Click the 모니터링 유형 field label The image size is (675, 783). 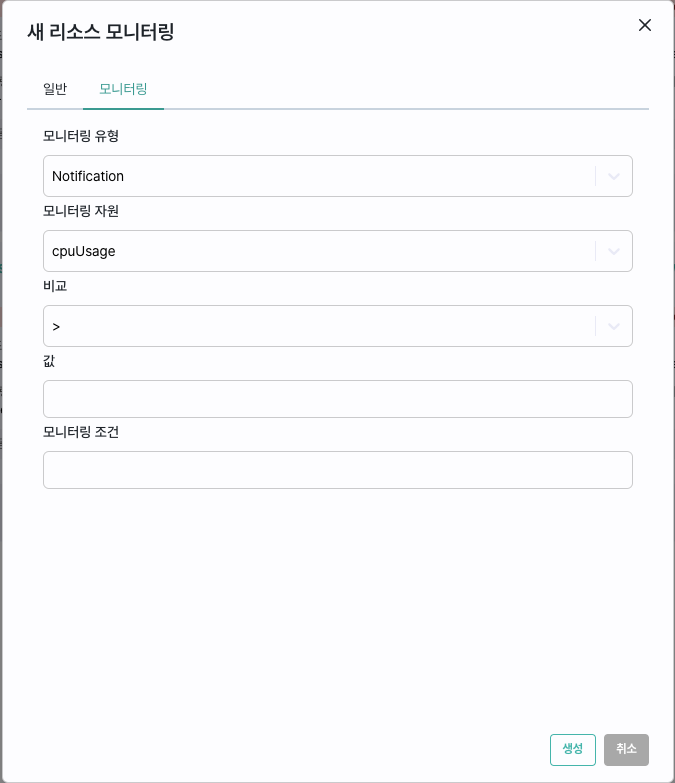(x=81, y=136)
